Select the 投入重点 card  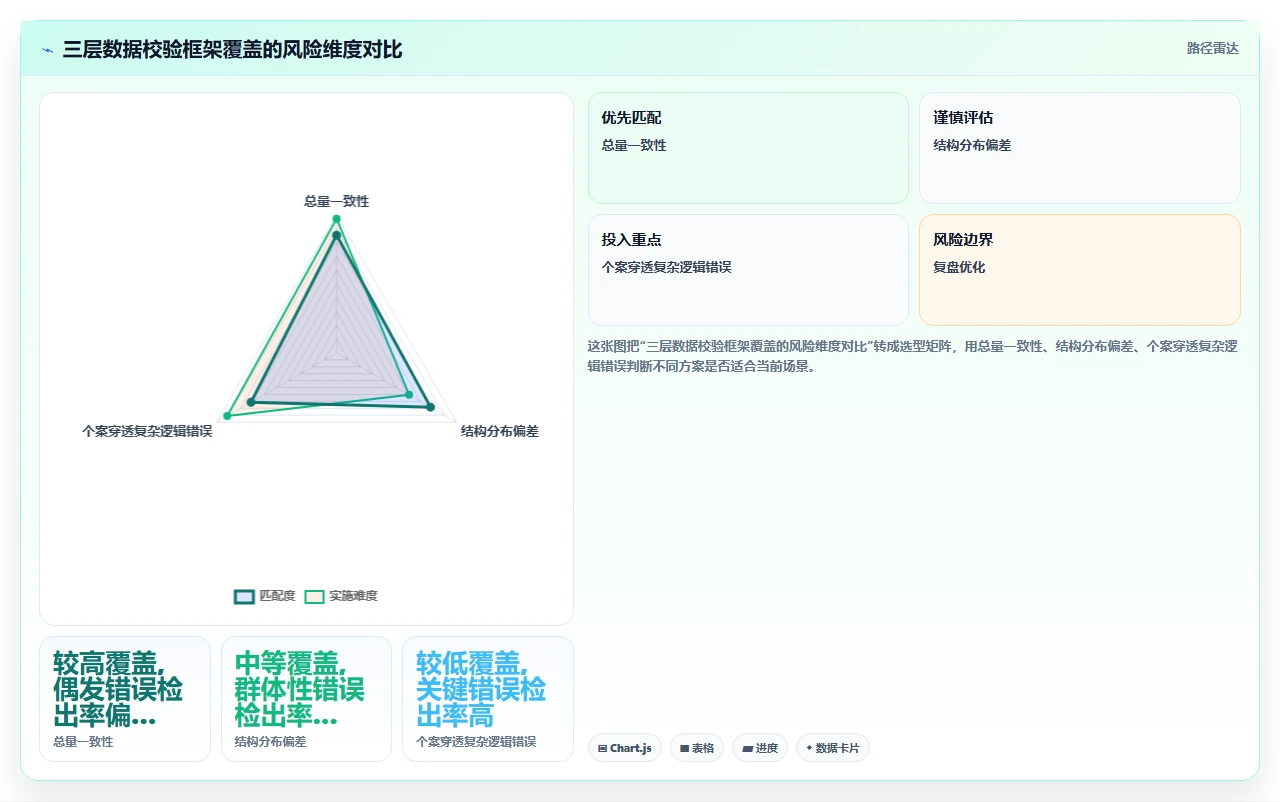(748, 270)
